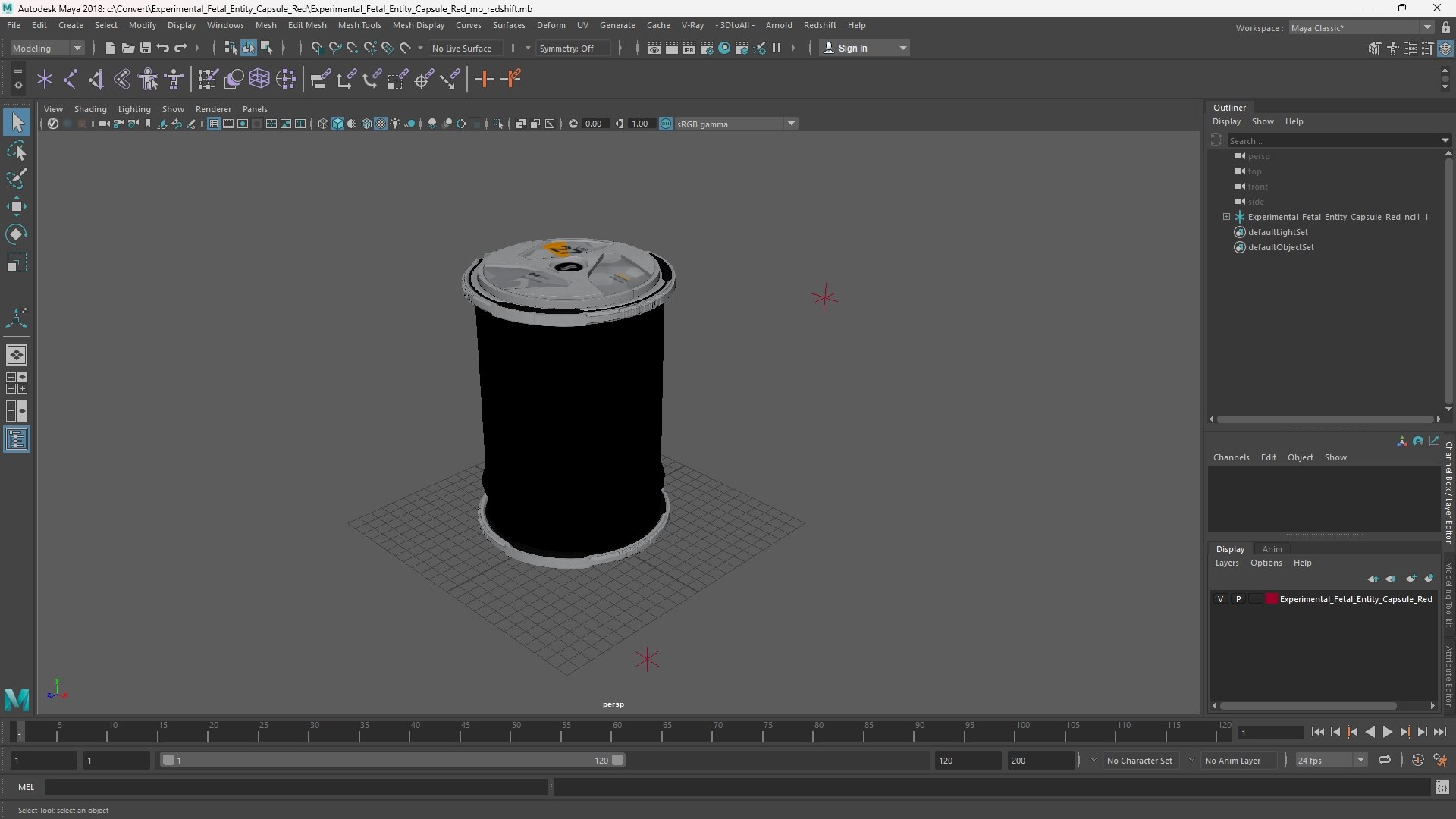Image resolution: width=1456 pixels, height=819 pixels.
Task: Open the sRGB gamma view transform dropdown
Action: tap(736, 124)
